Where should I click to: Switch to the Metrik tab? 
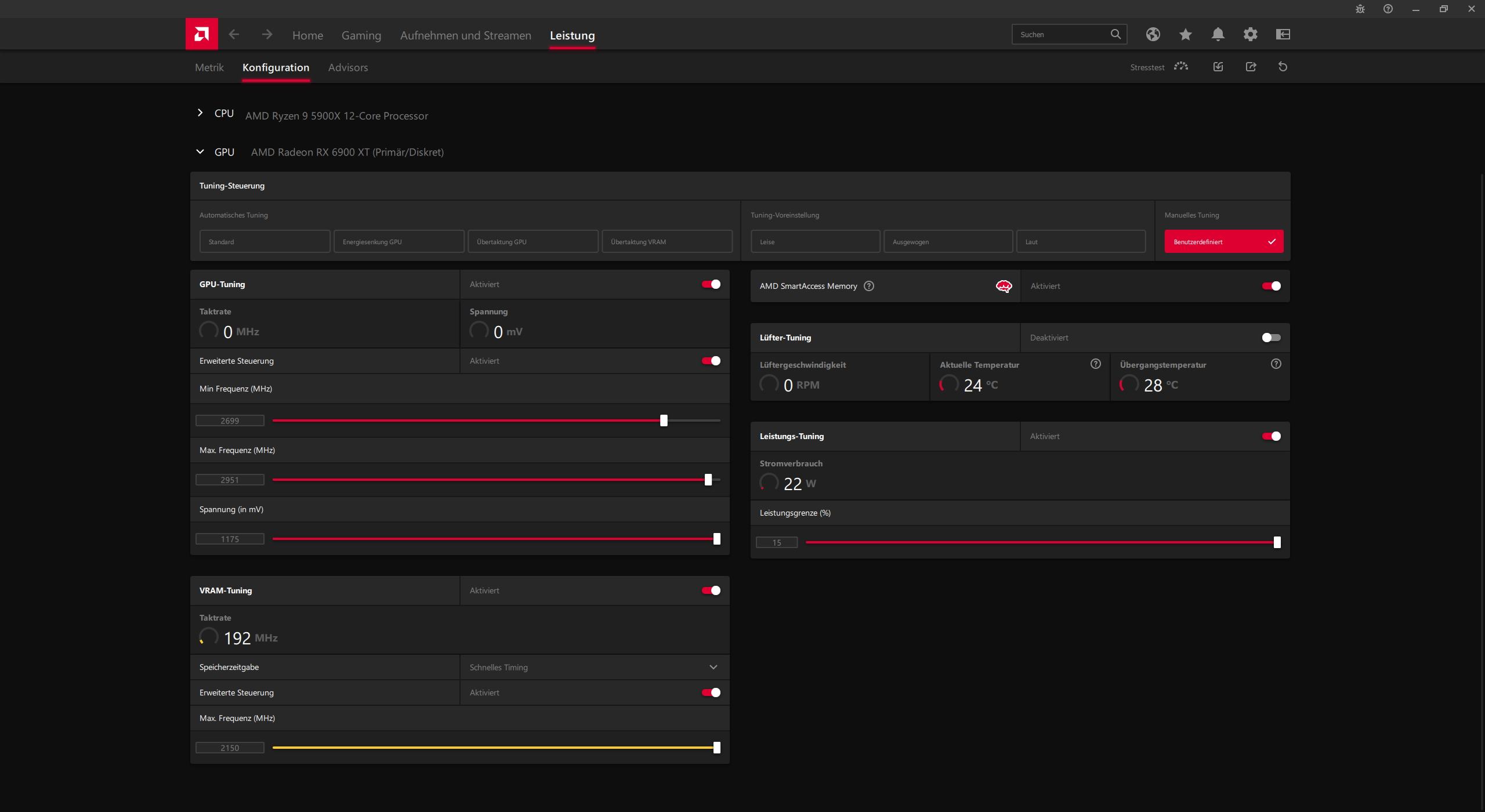coord(209,67)
